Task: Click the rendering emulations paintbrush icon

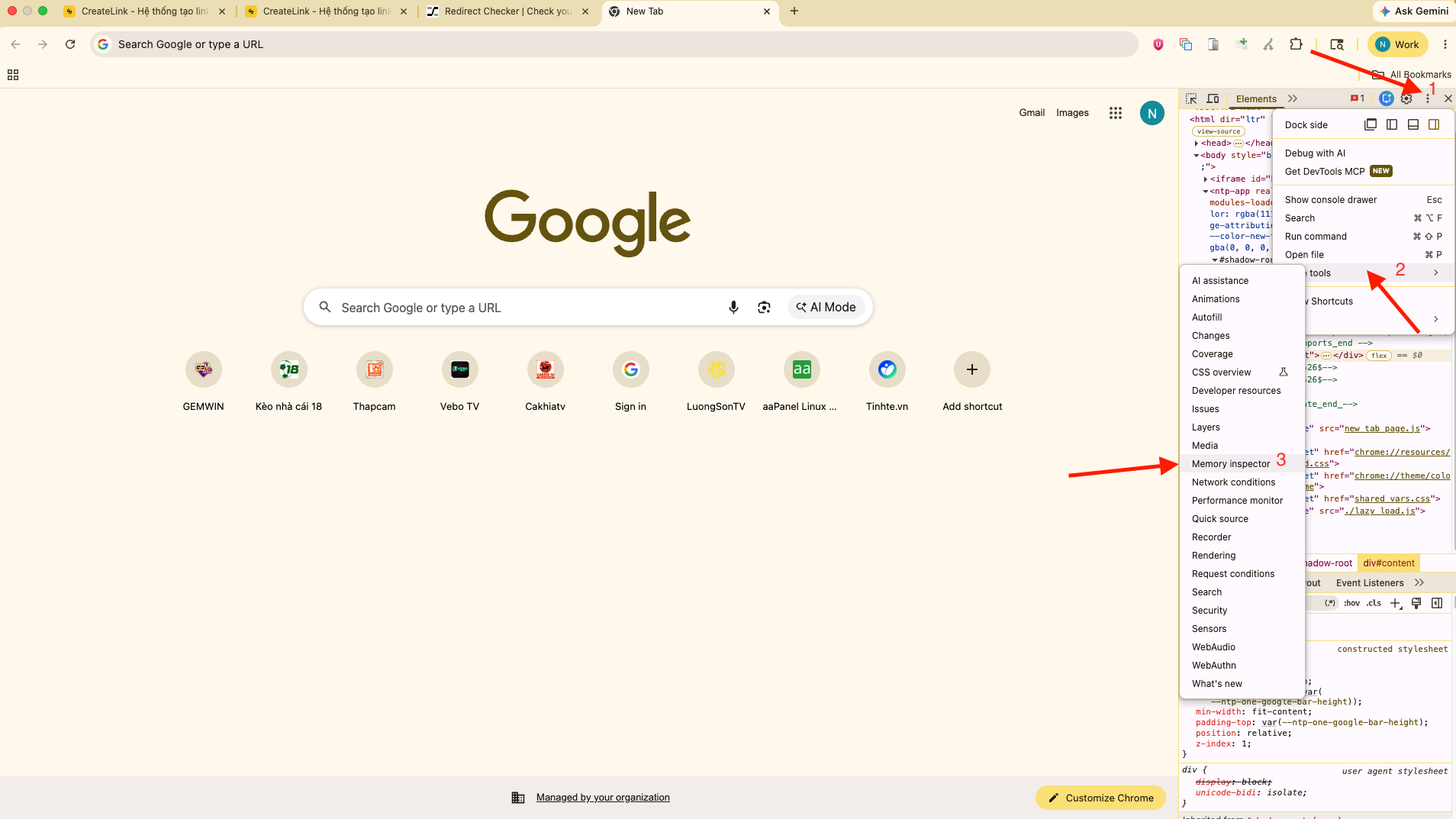Action: 1416,603
